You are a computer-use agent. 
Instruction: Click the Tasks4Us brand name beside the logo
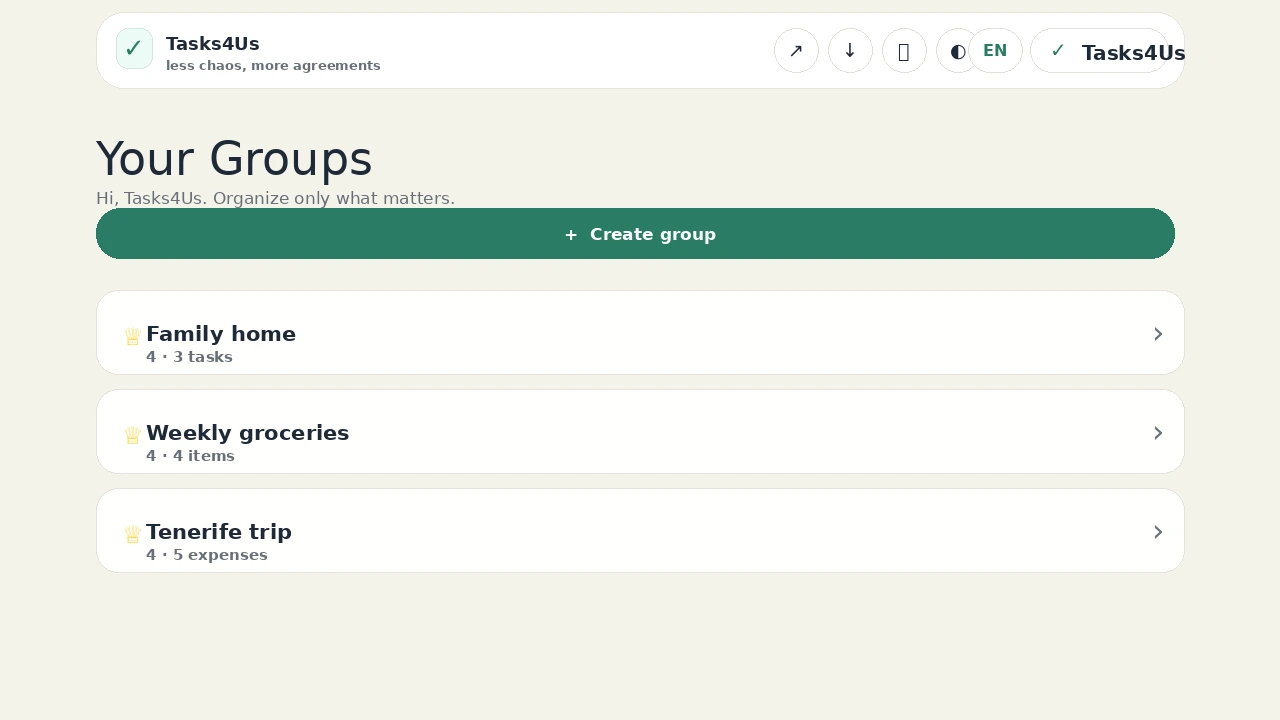213,44
